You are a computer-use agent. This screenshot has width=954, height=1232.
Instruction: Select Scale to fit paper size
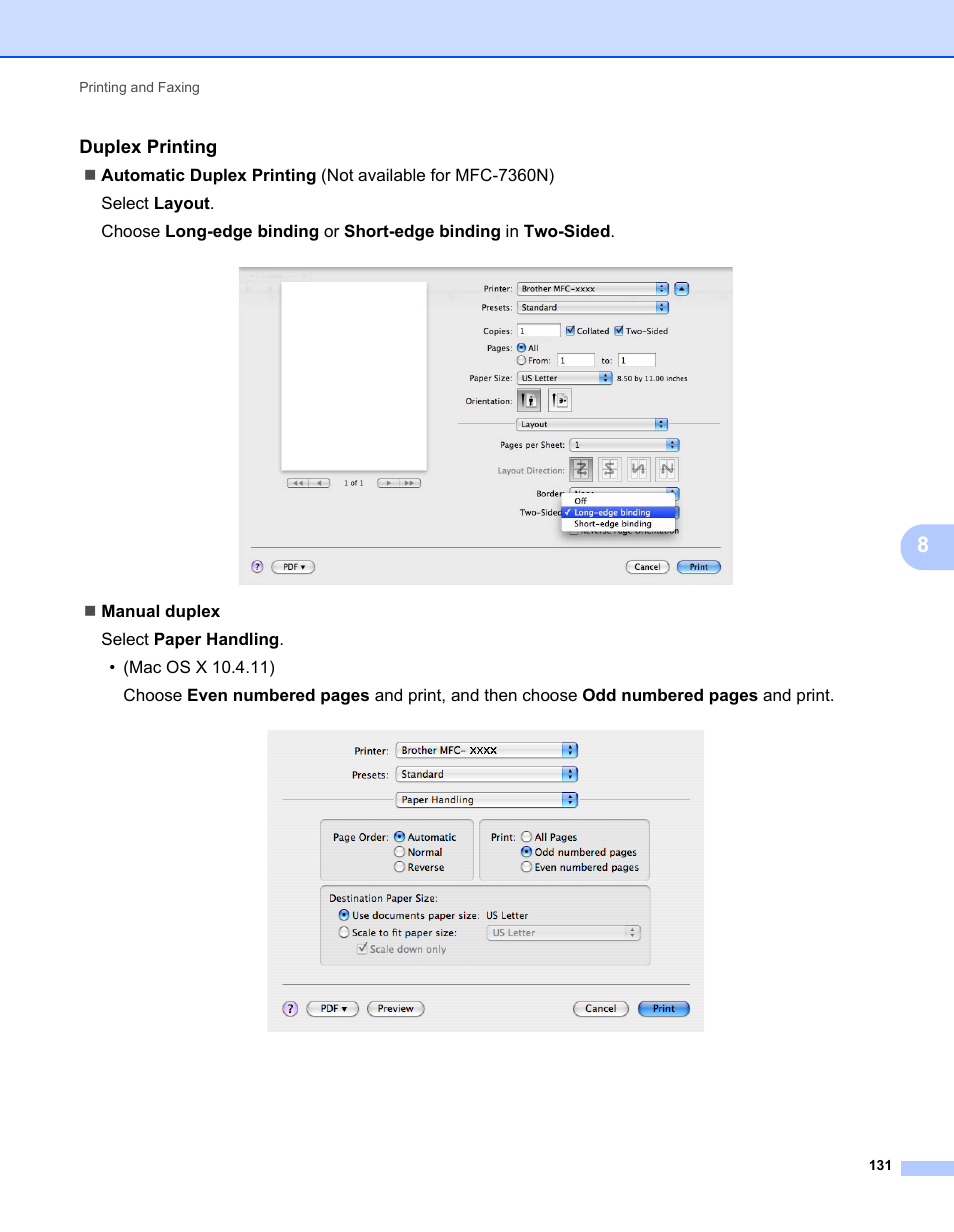tap(344, 932)
